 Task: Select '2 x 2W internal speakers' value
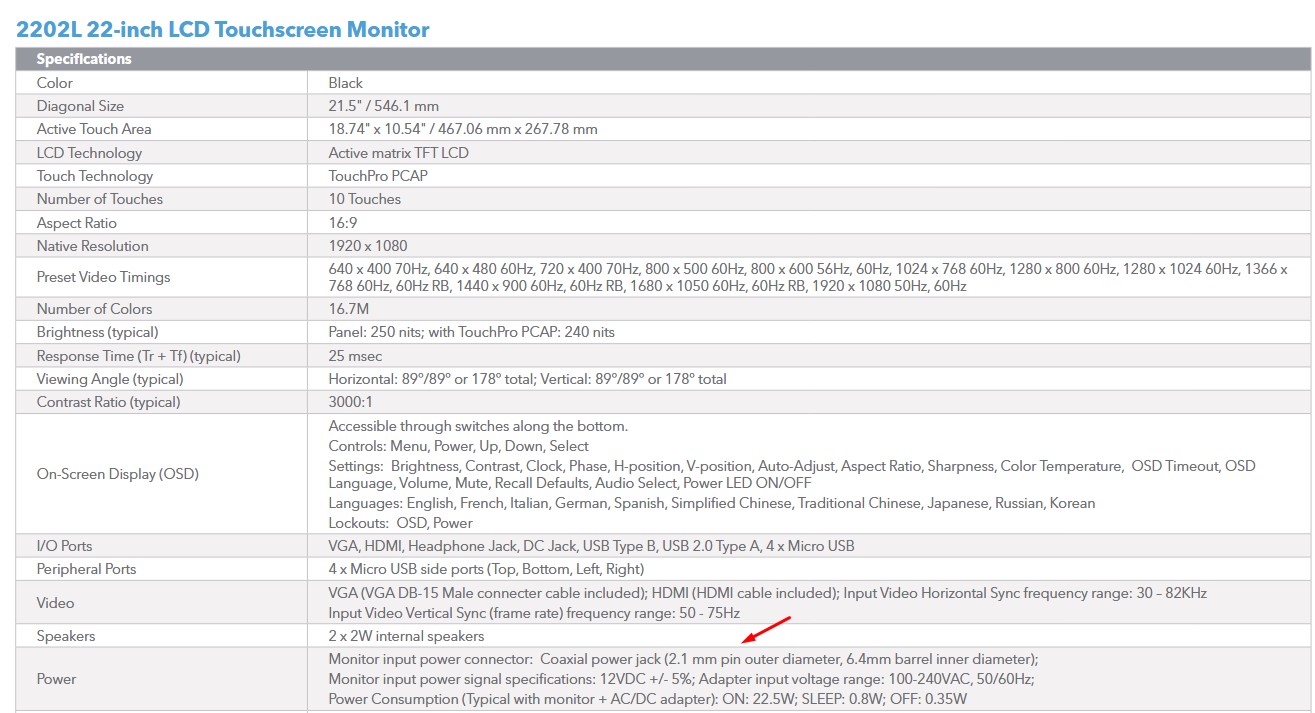[x=407, y=636]
